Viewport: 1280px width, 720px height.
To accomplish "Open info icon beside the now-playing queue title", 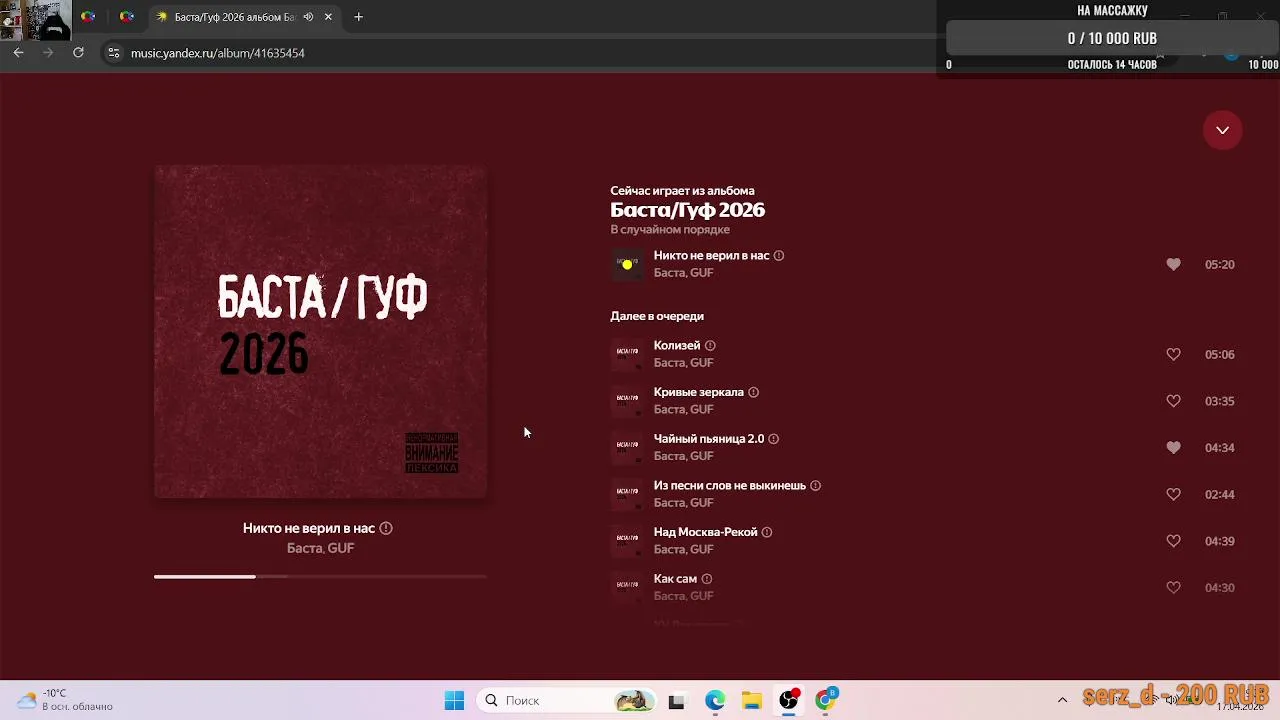I will click(x=779, y=256).
